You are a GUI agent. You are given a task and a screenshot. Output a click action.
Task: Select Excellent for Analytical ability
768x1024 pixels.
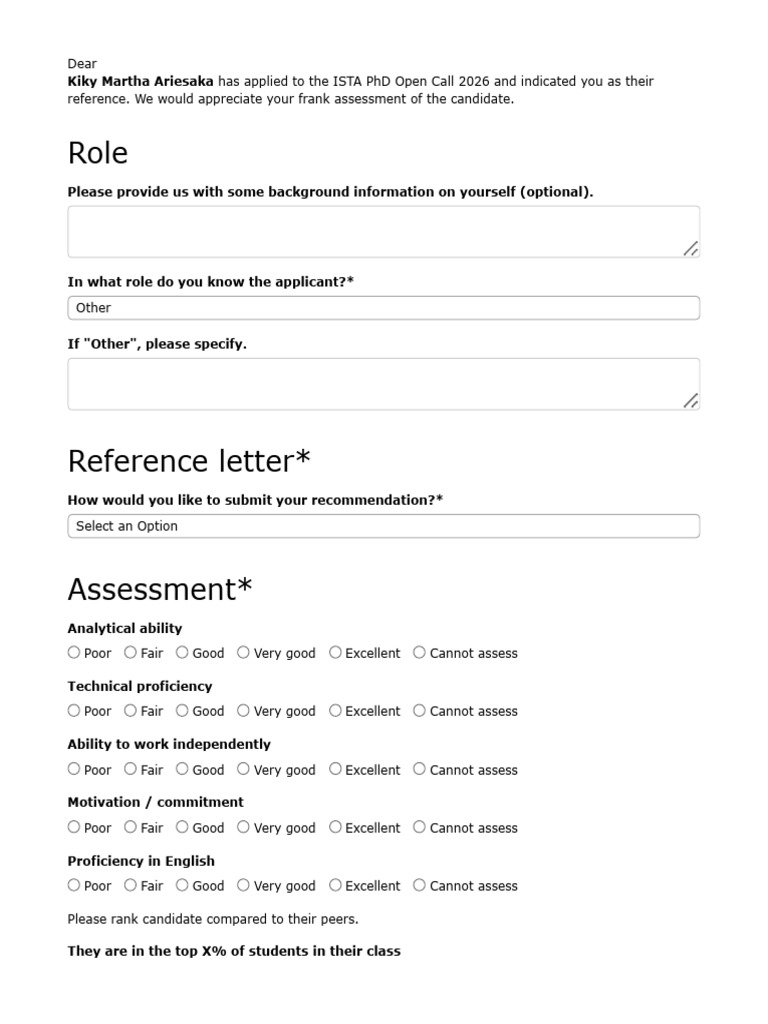coord(335,652)
